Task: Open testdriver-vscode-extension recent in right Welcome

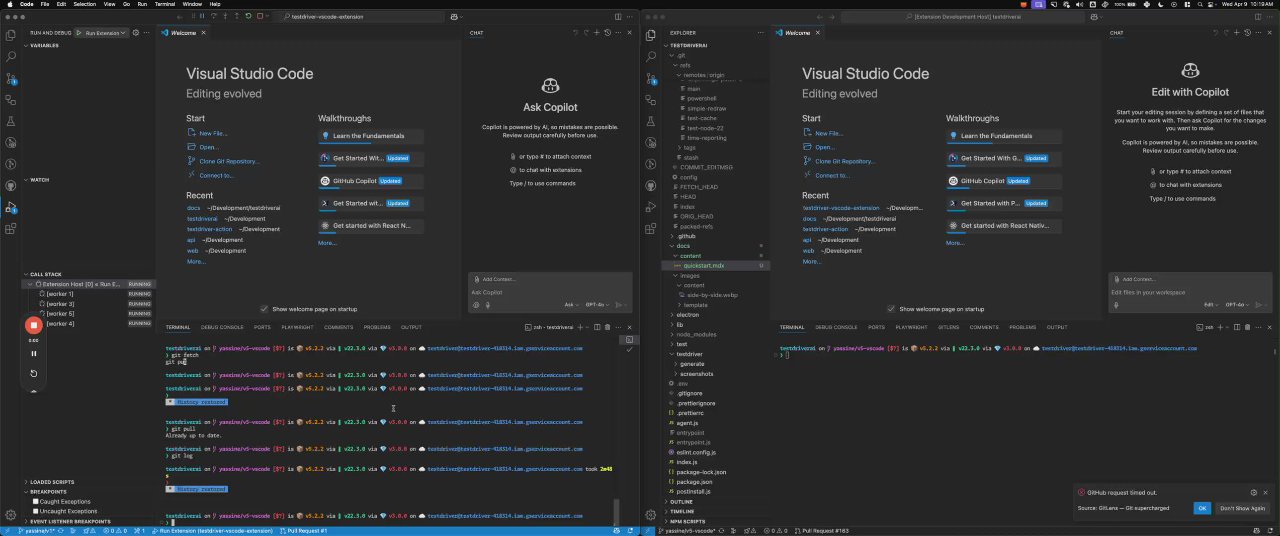Action: click(x=841, y=208)
